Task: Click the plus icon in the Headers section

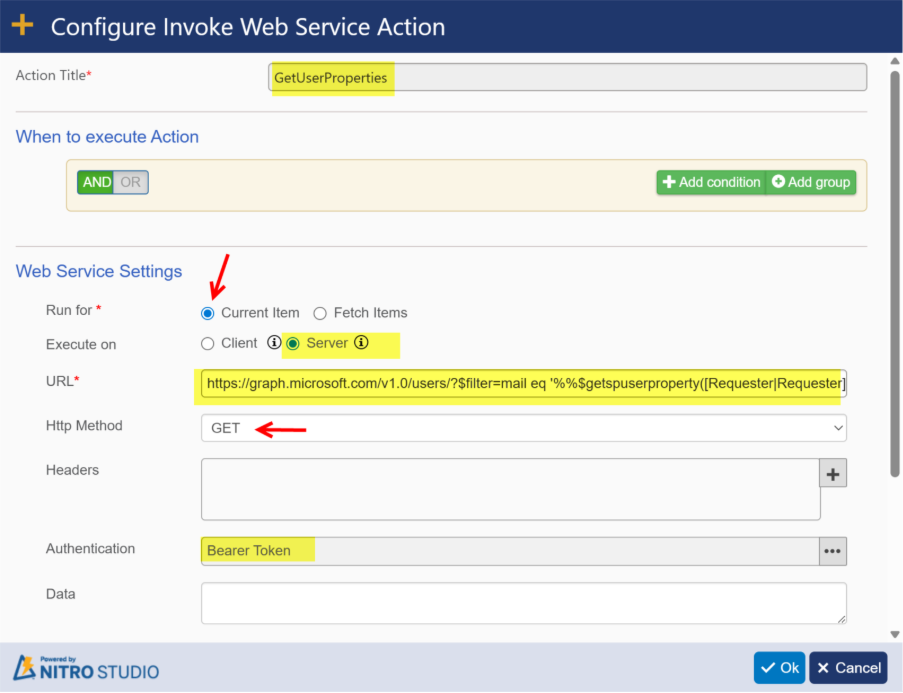Action: [833, 473]
